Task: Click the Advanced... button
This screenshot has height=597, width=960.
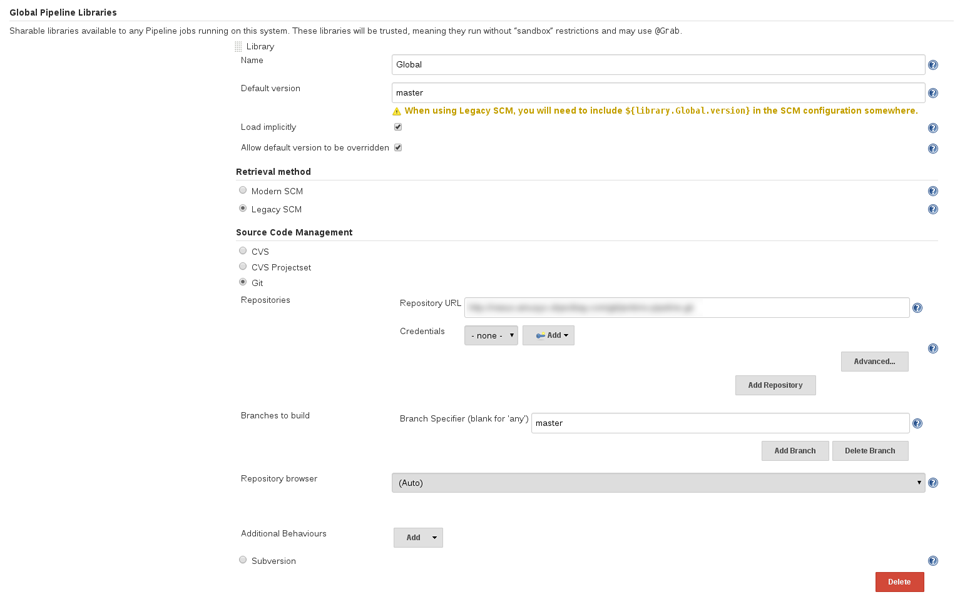Action: pos(874,361)
